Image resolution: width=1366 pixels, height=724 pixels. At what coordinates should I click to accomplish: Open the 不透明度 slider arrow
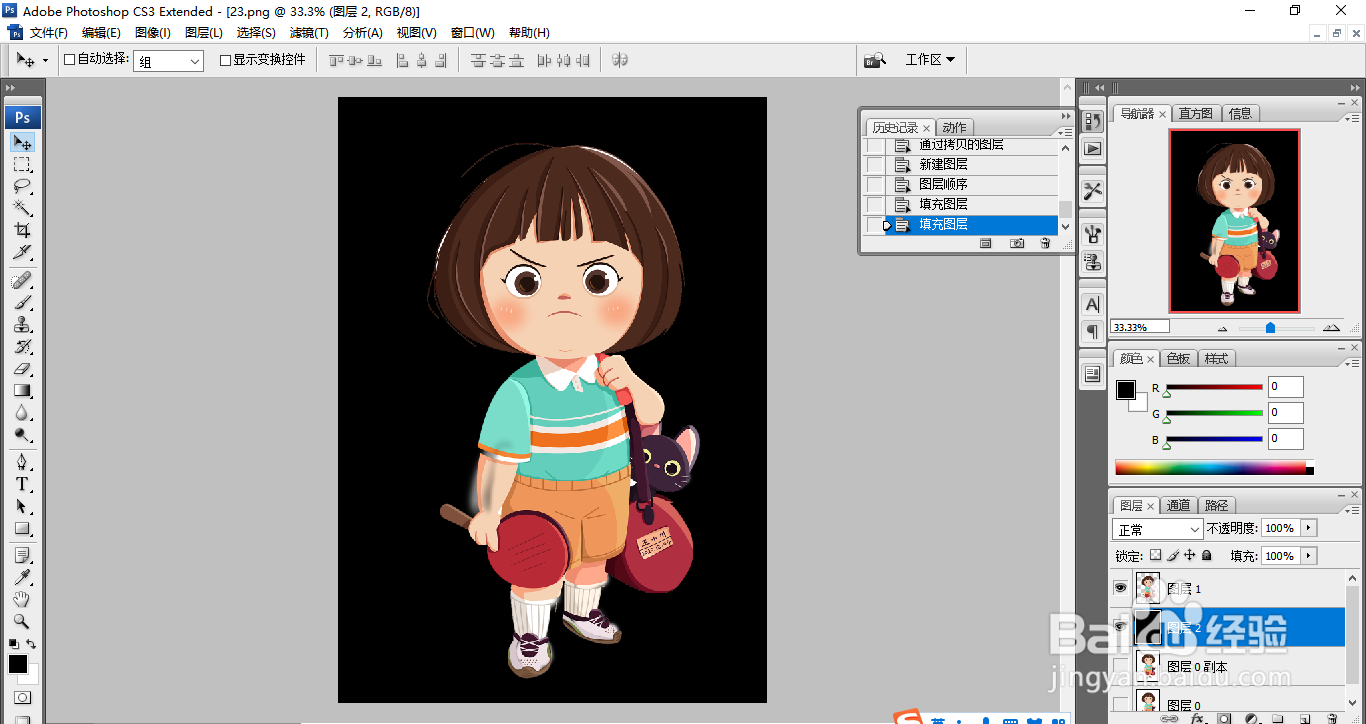pos(1309,528)
